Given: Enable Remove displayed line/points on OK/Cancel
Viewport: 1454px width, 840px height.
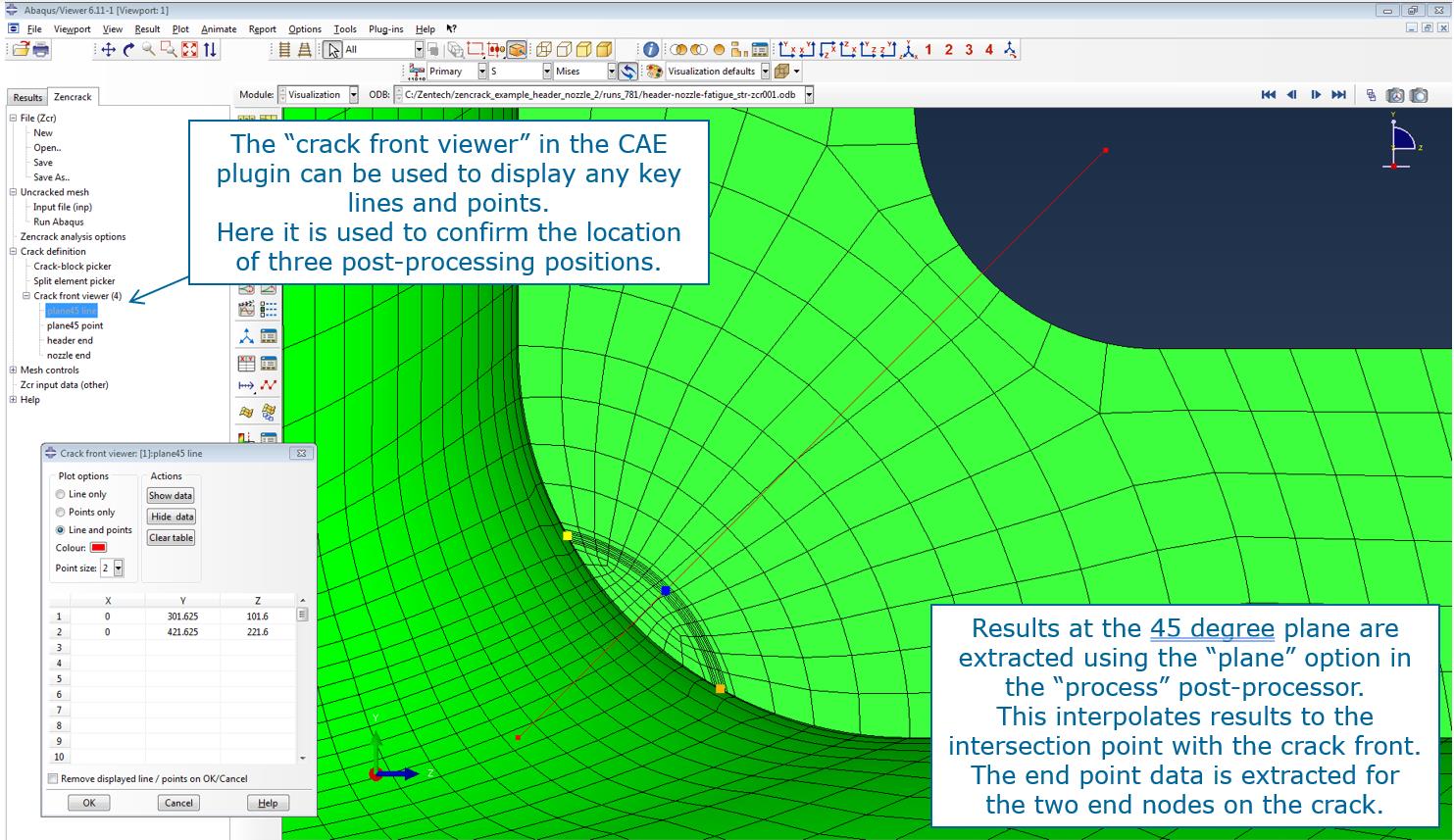Looking at the screenshot, I should (53, 779).
